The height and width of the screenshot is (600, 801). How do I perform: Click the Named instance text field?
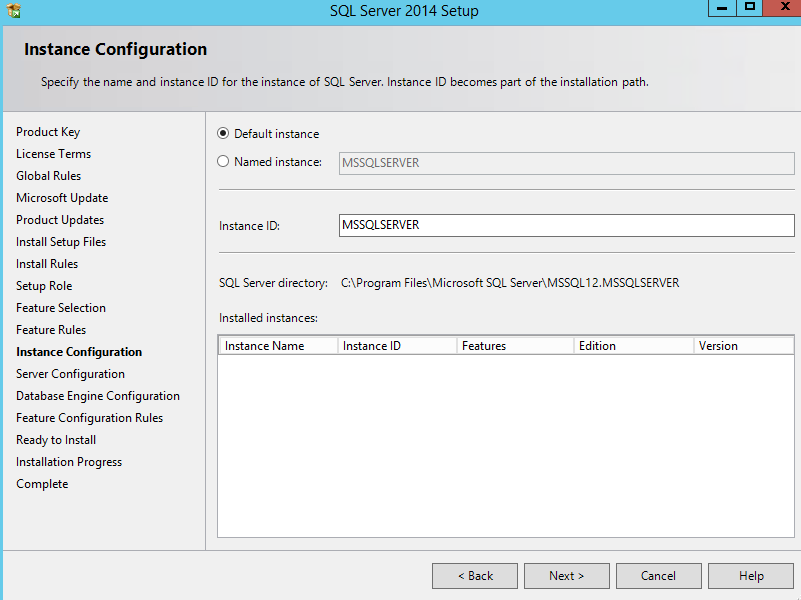click(x=566, y=163)
